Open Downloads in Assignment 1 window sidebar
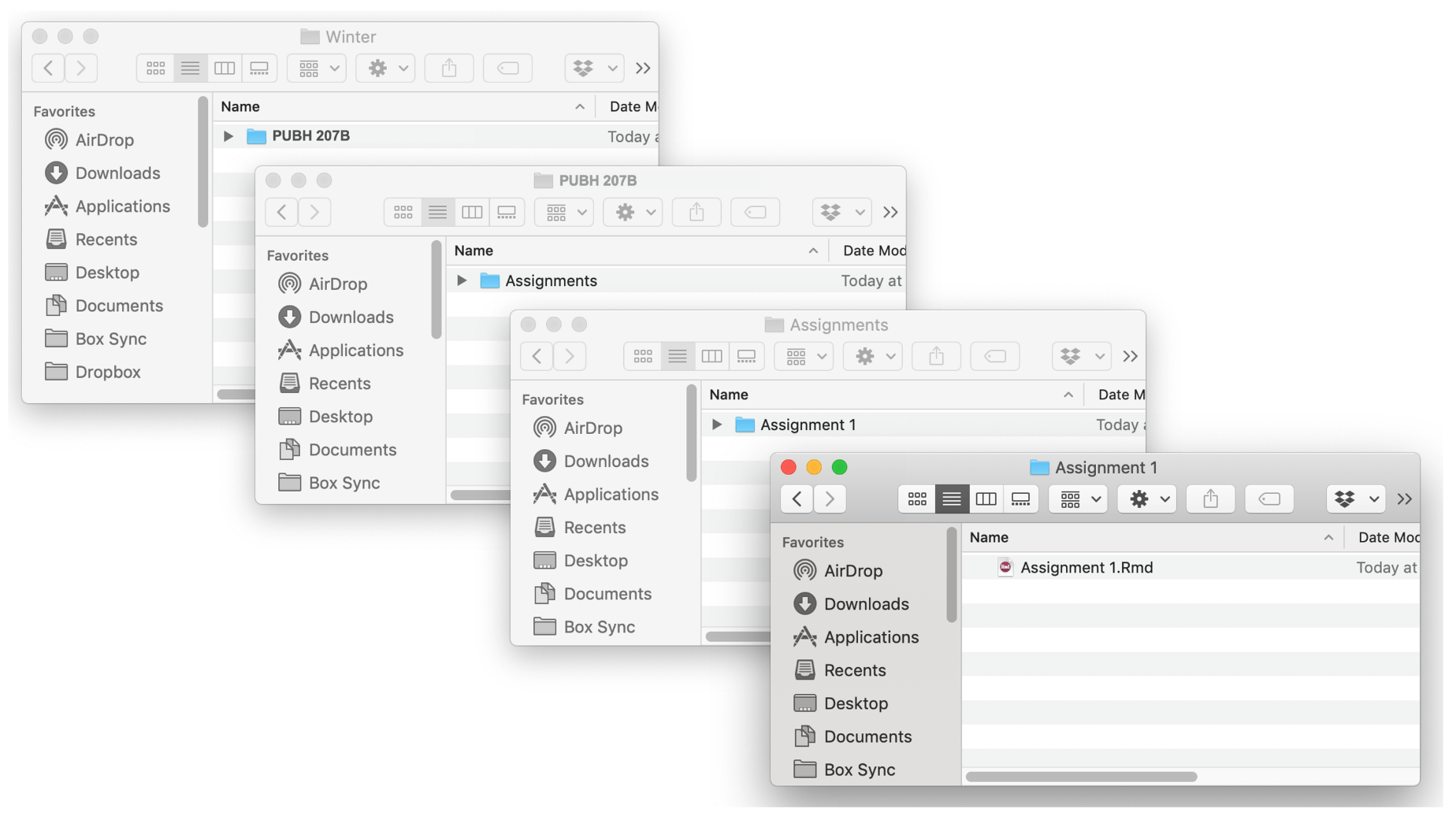The height and width of the screenshot is (816, 1456). click(x=852, y=604)
